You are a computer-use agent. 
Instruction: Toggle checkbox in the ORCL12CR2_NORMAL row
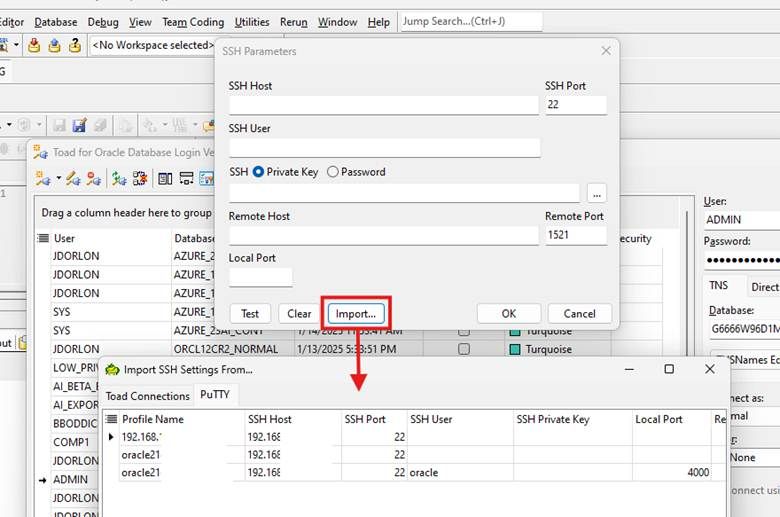[464, 349]
